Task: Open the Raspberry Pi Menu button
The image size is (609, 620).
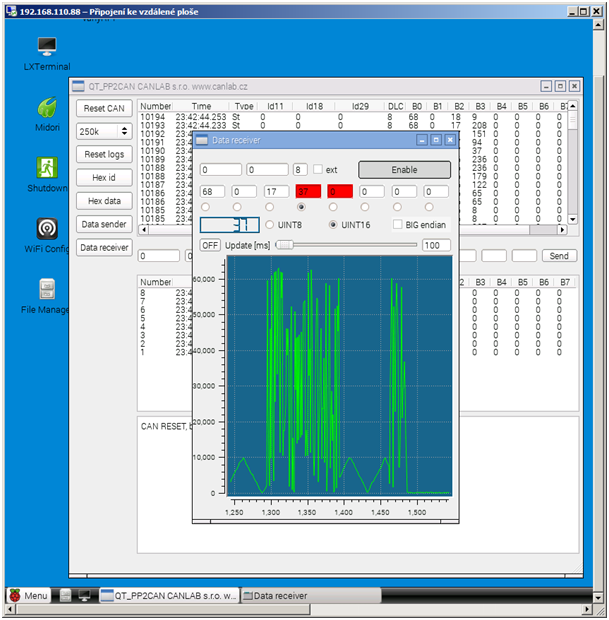Action: pos(28,595)
